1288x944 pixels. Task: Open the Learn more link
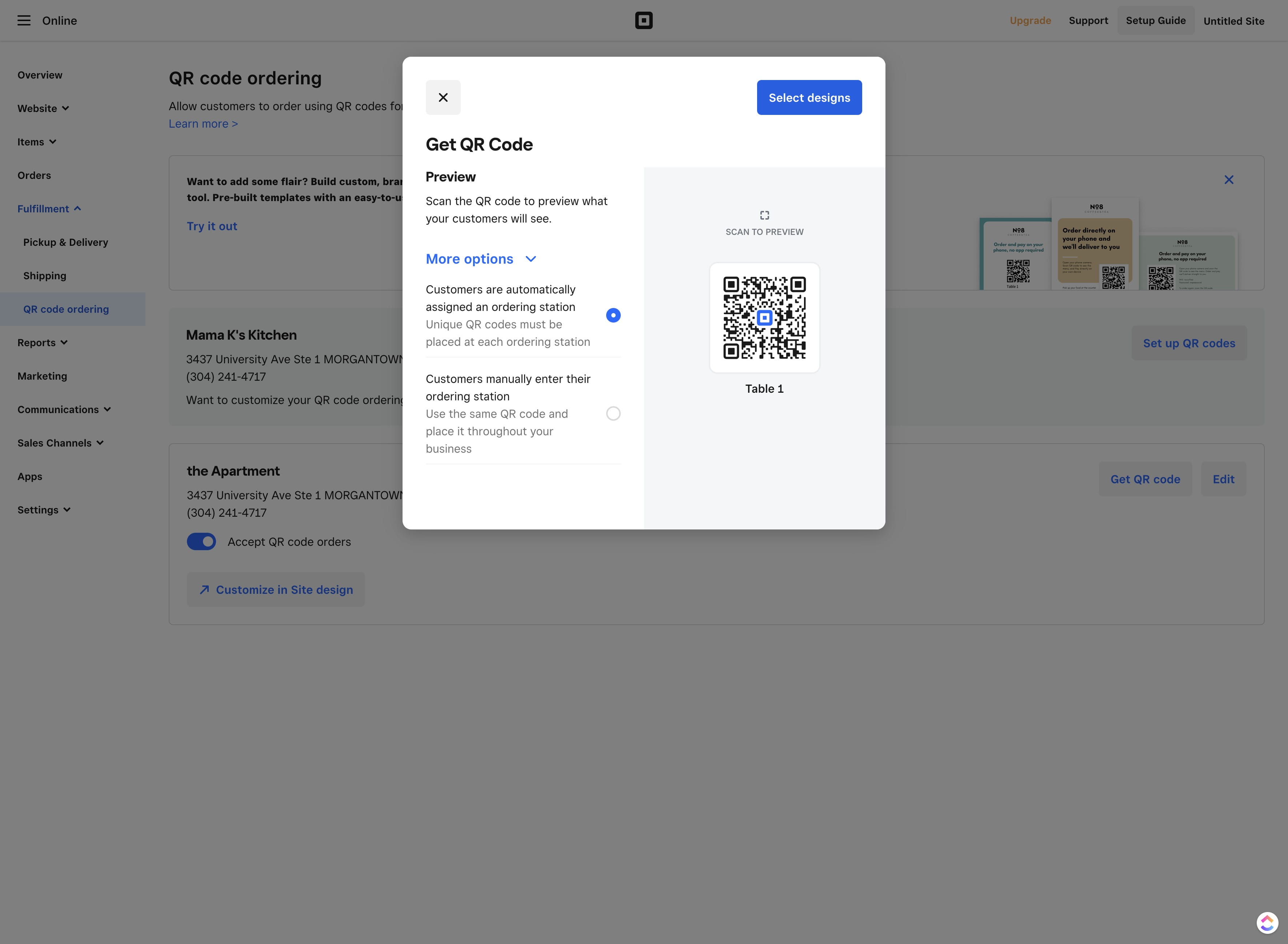click(203, 124)
